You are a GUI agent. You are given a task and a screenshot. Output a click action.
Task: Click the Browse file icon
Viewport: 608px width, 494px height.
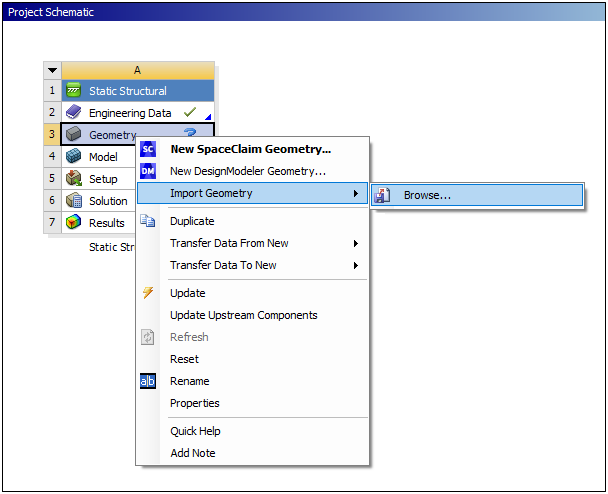click(x=382, y=195)
